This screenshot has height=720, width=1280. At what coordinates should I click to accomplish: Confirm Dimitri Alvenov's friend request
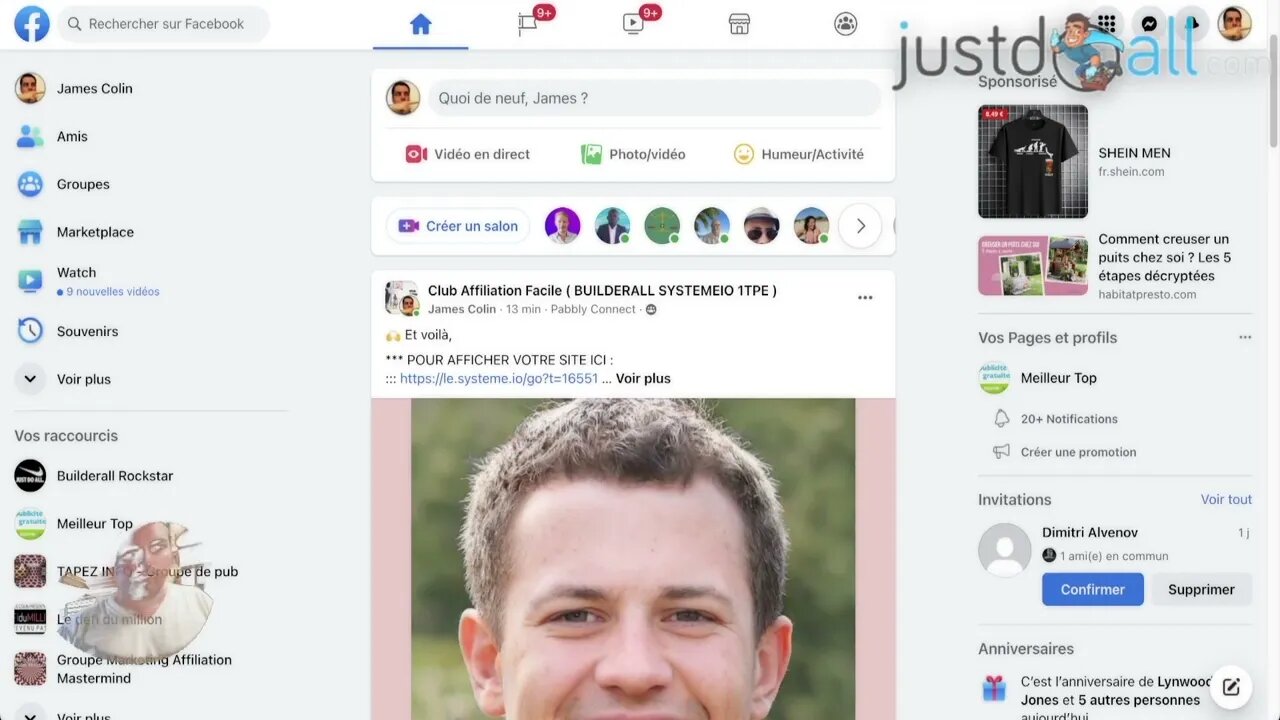coord(1093,589)
